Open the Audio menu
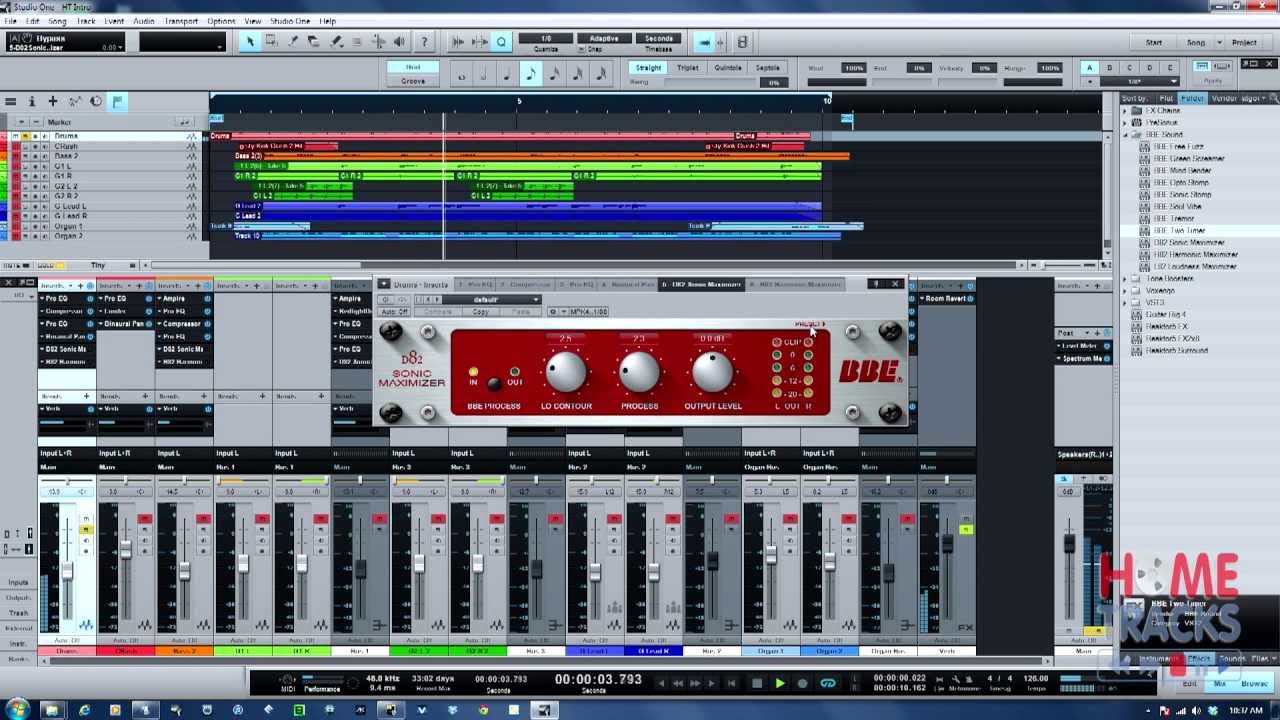Image resolution: width=1280 pixels, height=720 pixels. coord(144,21)
